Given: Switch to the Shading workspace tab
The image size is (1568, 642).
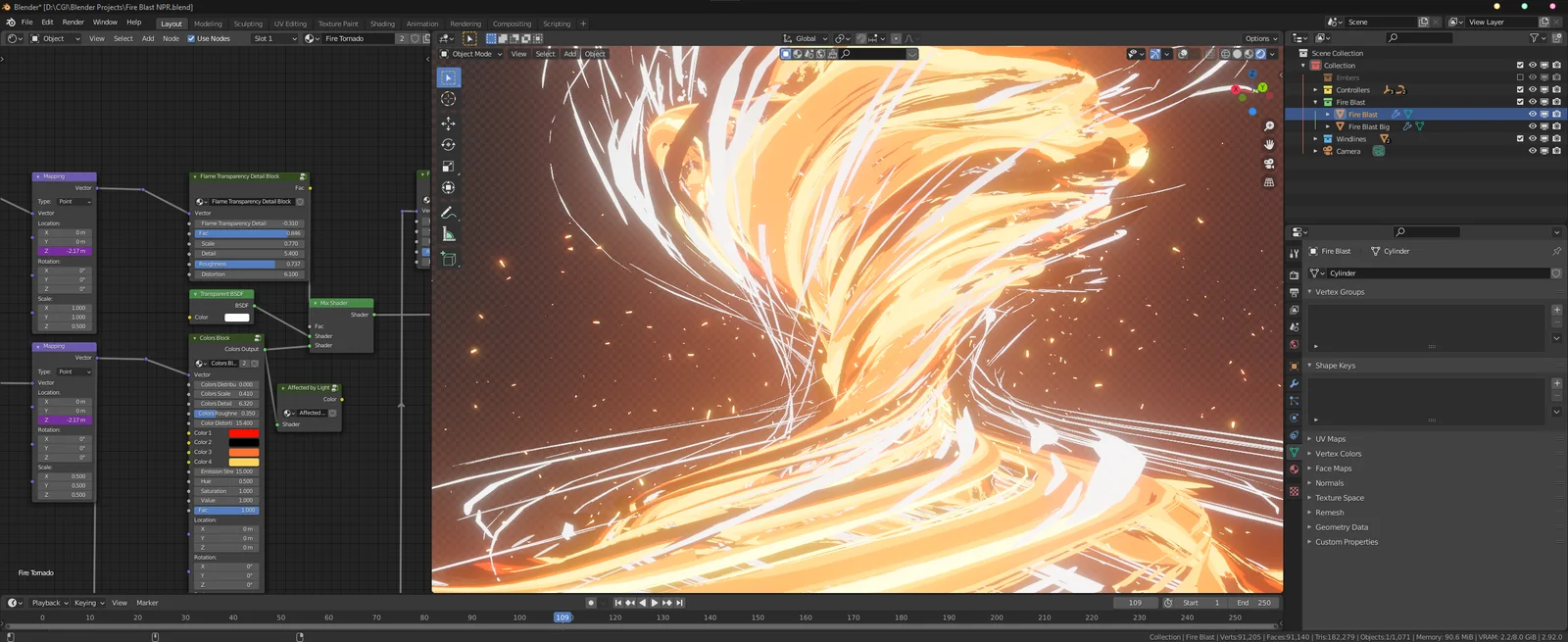Looking at the screenshot, I should pos(382,24).
